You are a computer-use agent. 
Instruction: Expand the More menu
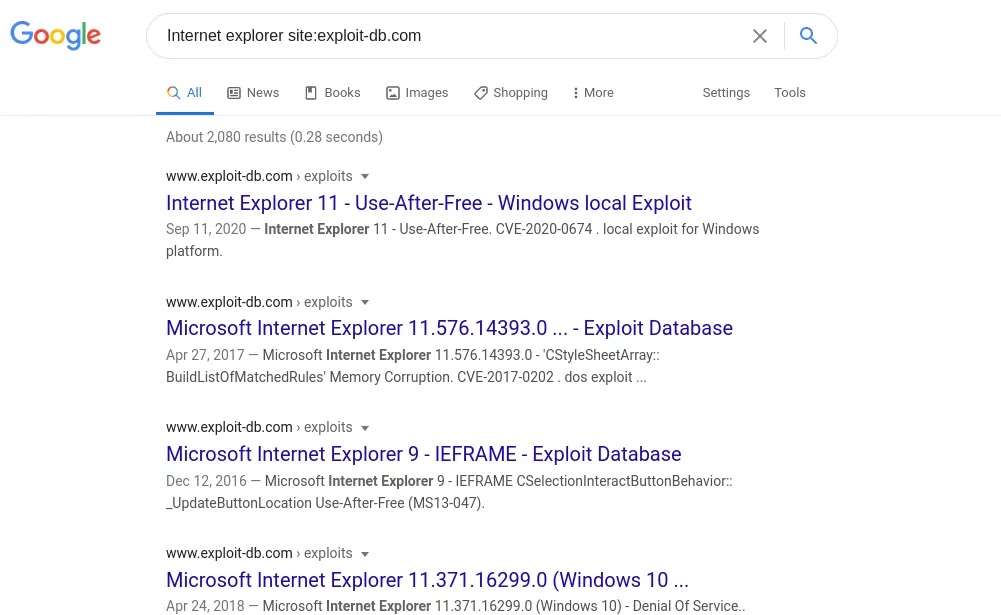[593, 93]
